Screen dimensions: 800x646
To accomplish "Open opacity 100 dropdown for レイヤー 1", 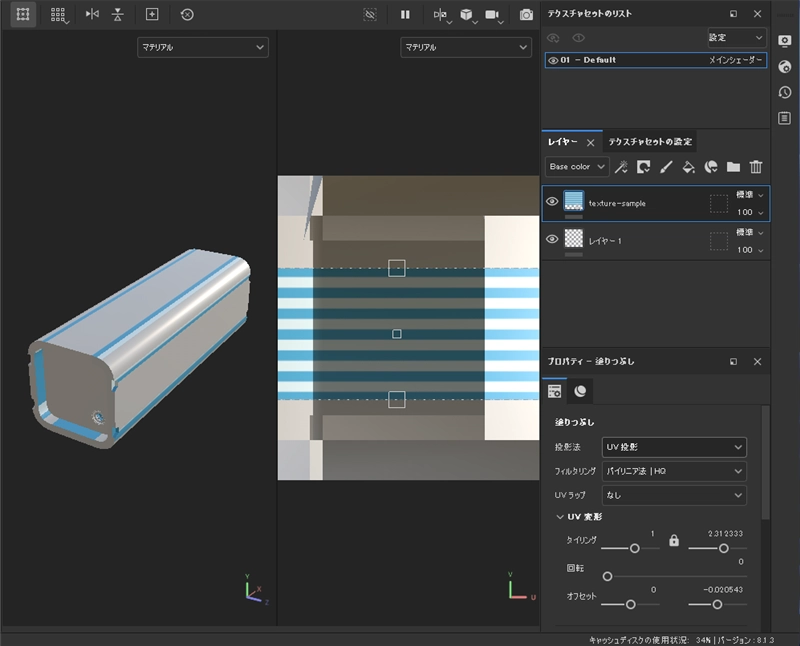I will pos(749,250).
